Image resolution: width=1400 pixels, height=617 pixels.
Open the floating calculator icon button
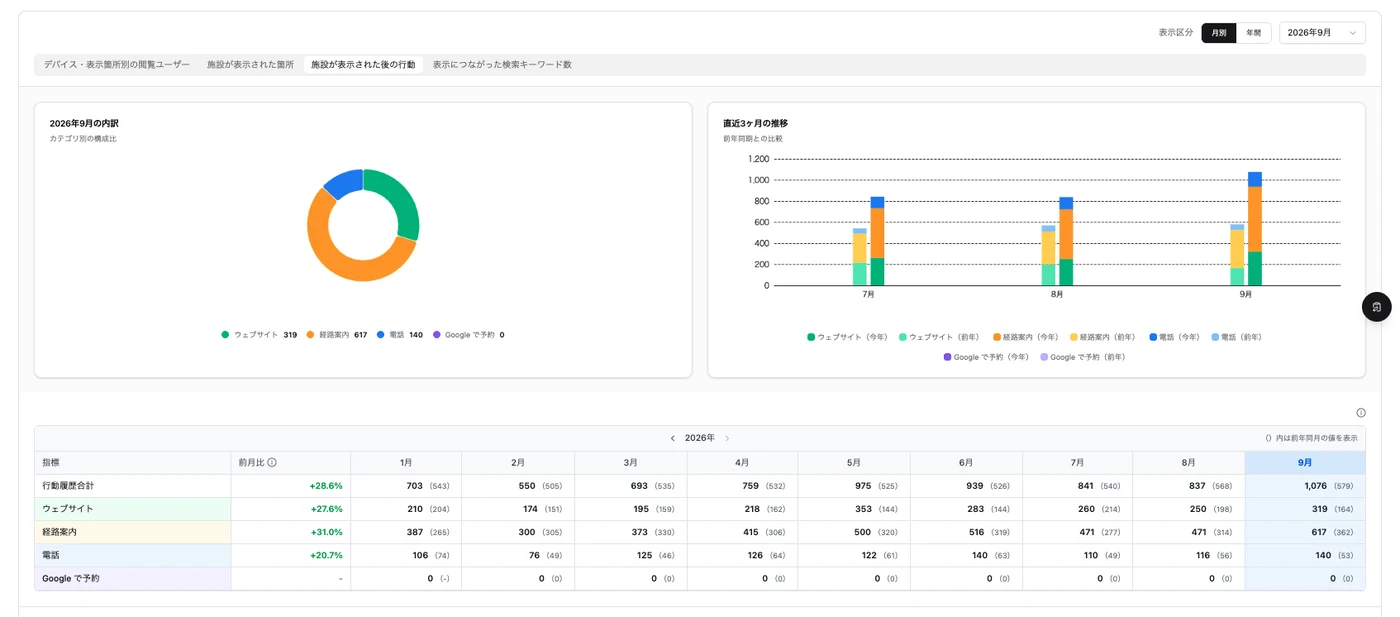point(1376,307)
